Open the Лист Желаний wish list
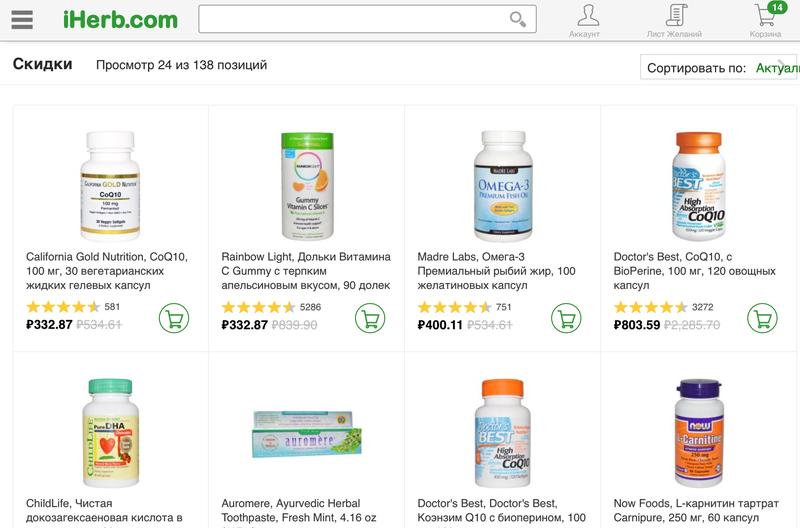 click(674, 19)
